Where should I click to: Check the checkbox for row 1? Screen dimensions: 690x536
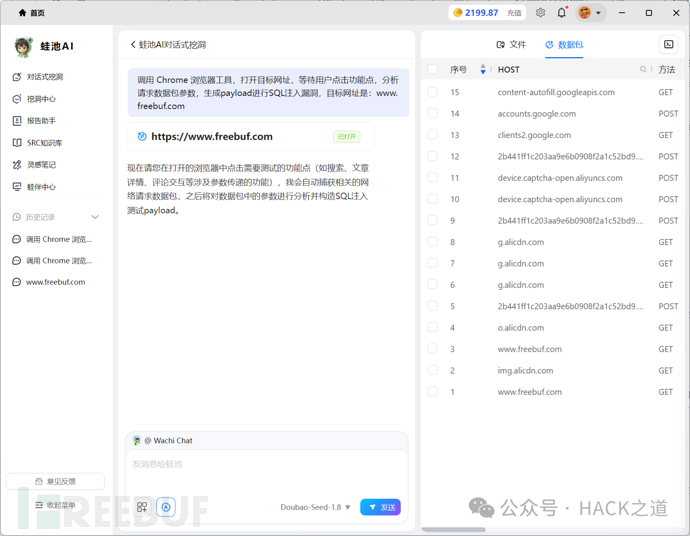point(433,392)
